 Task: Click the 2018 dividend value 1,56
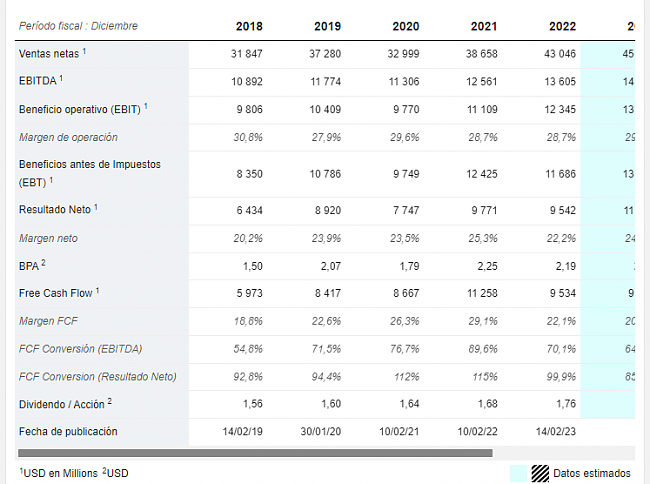(x=253, y=404)
